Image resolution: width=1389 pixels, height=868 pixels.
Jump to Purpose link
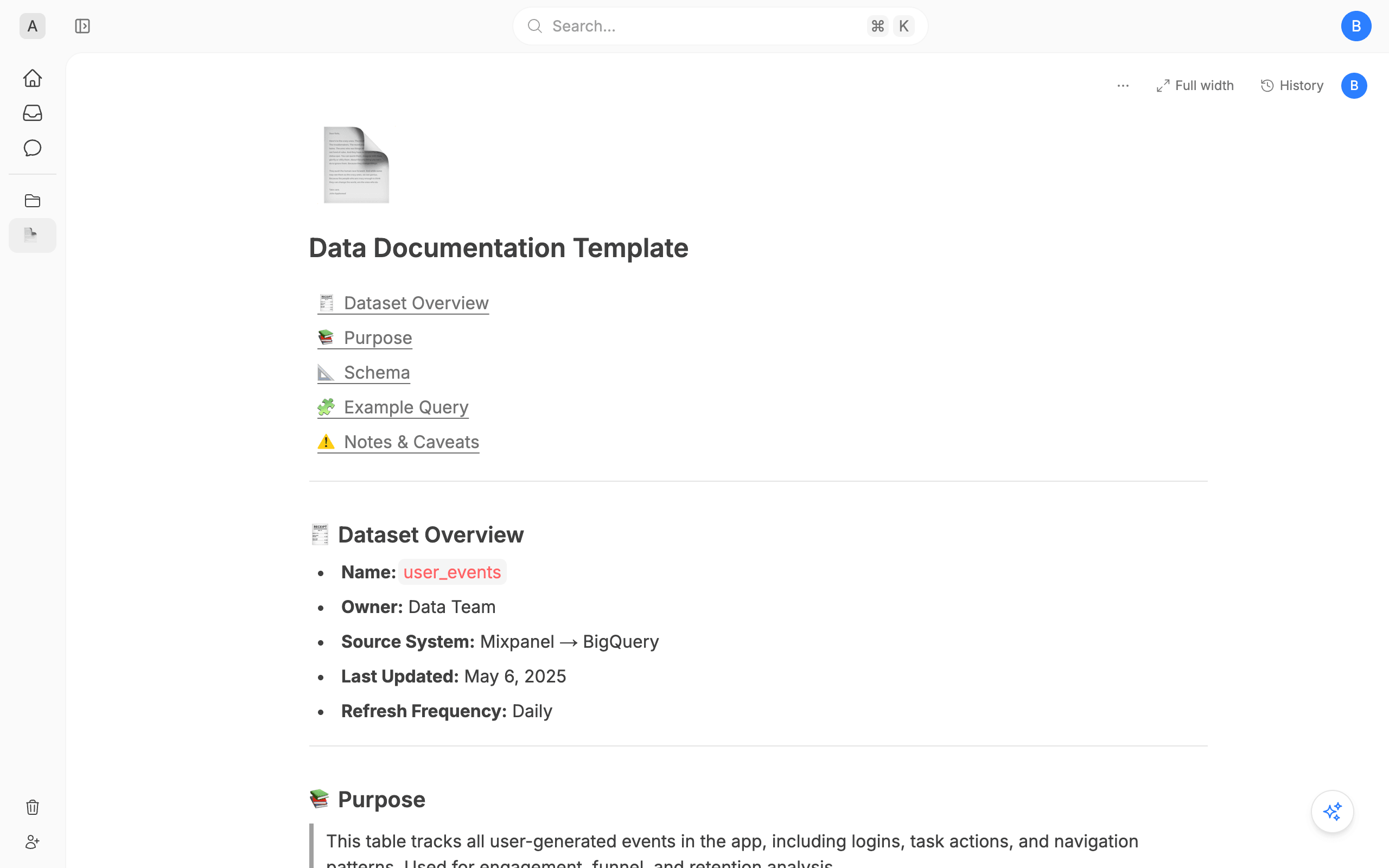coord(365,337)
